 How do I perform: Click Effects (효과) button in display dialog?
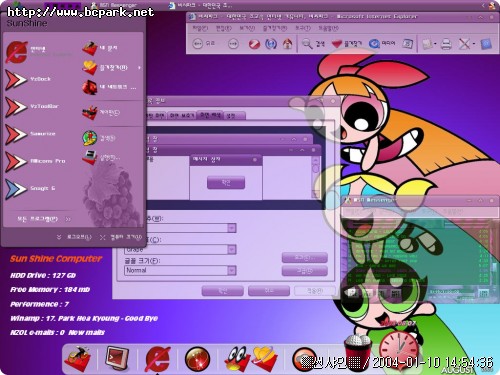(x=305, y=258)
